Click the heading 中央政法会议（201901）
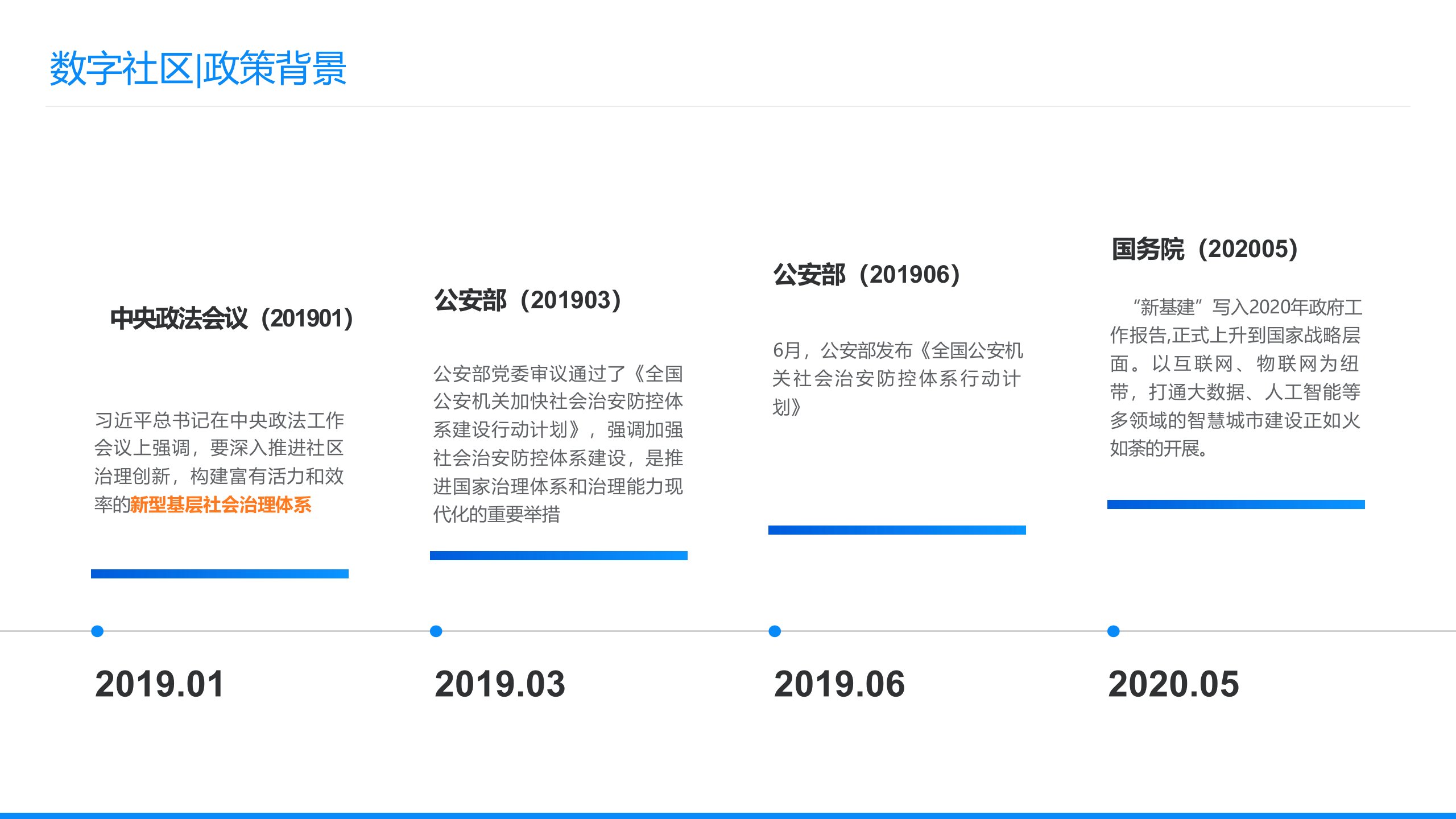Viewport: 1456px width, 819px height. coord(231,318)
